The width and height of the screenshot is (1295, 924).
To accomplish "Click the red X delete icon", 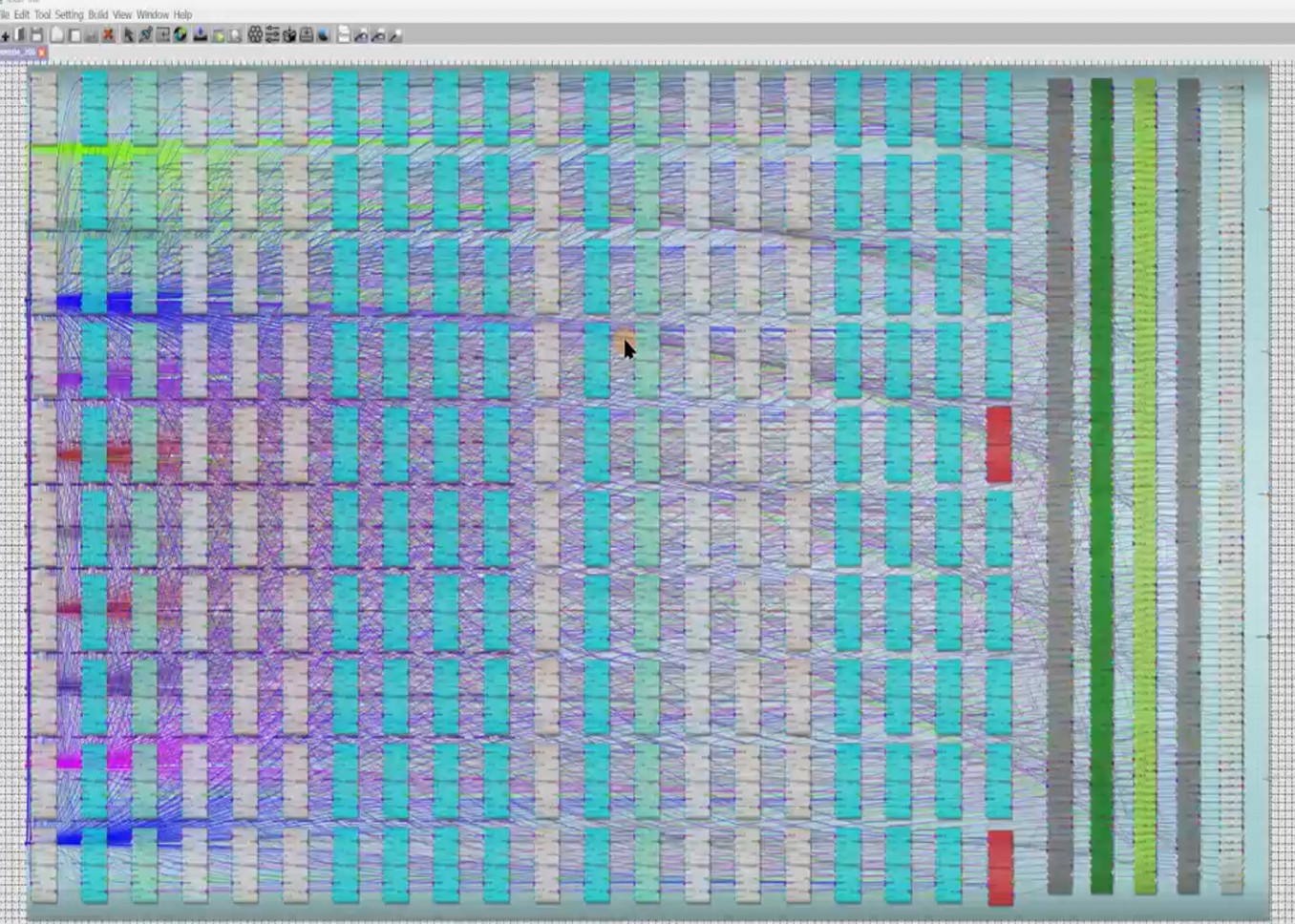I will 108,35.
